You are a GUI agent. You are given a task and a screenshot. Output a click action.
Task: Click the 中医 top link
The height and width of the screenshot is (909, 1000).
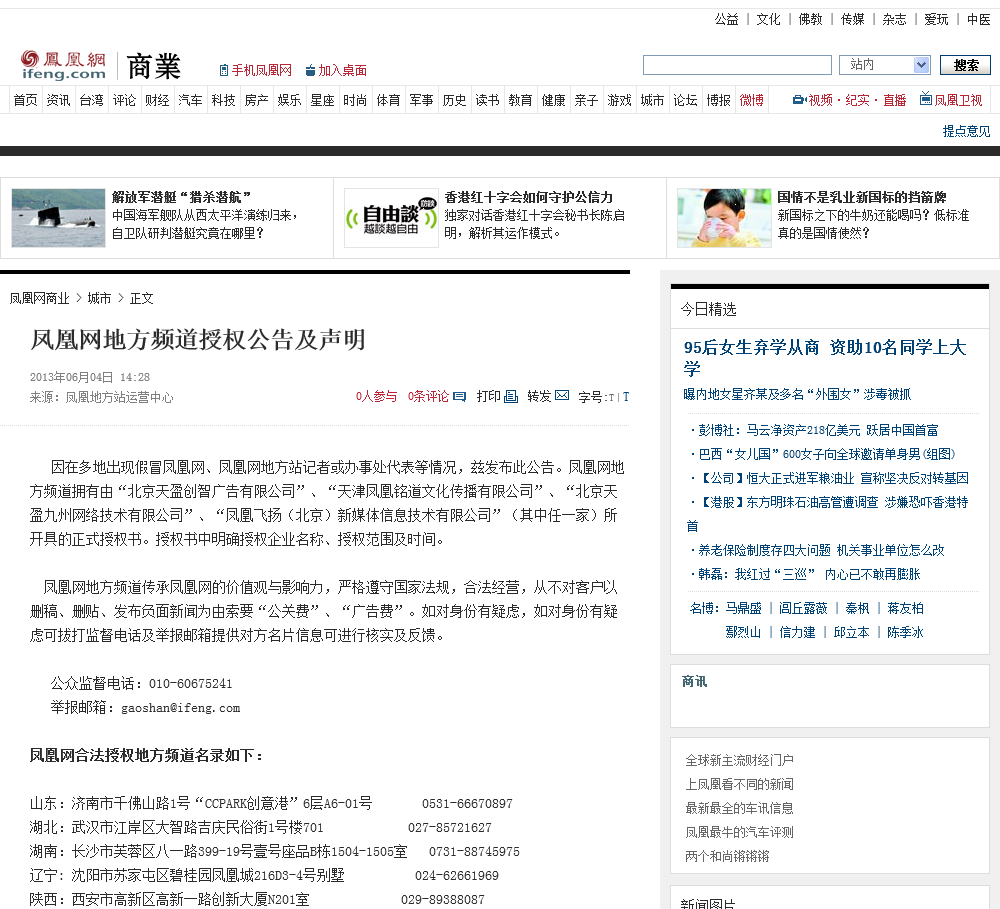[x=978, y=19]
